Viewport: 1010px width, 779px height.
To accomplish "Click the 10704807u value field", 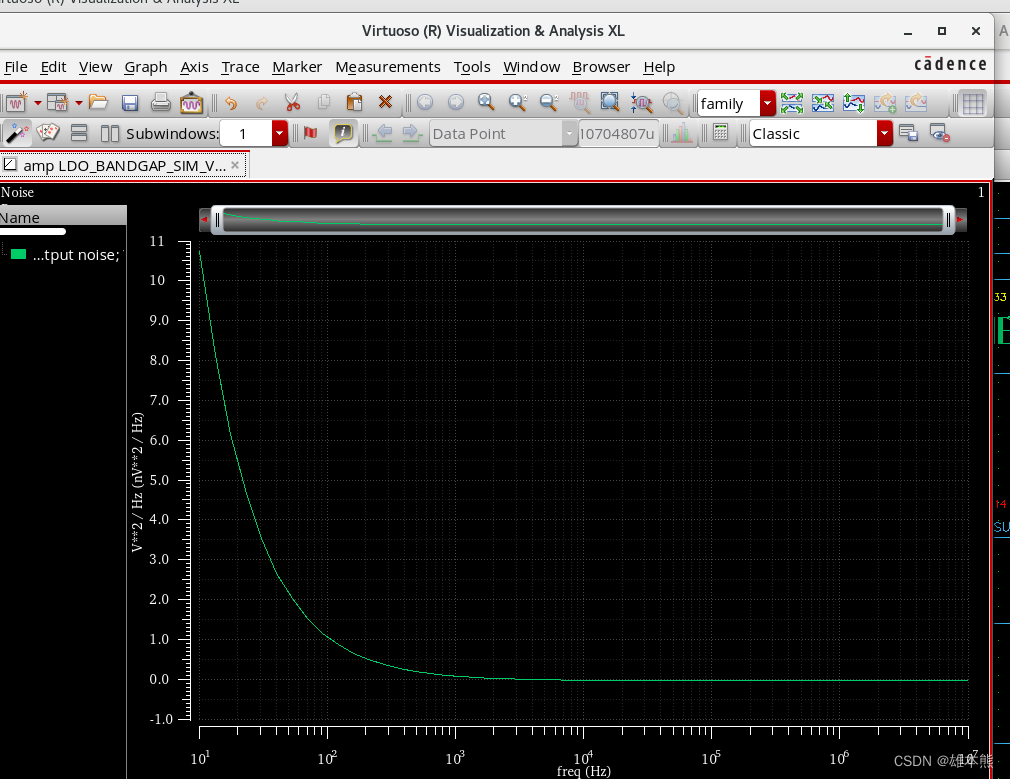I will click(x=618, y=133).
